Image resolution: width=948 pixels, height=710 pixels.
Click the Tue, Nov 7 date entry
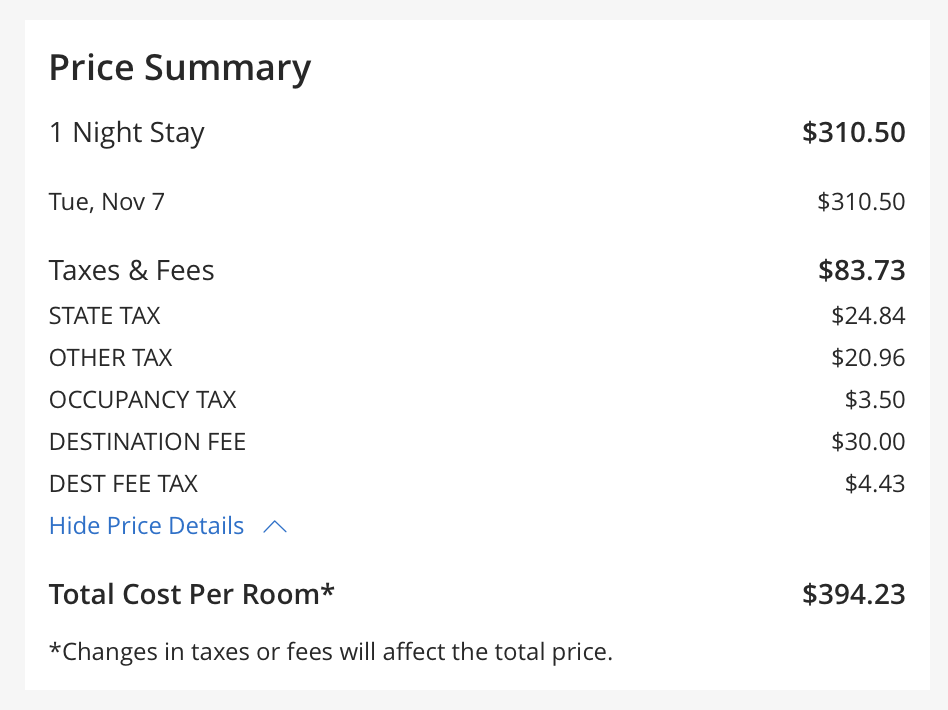point(106,201)
